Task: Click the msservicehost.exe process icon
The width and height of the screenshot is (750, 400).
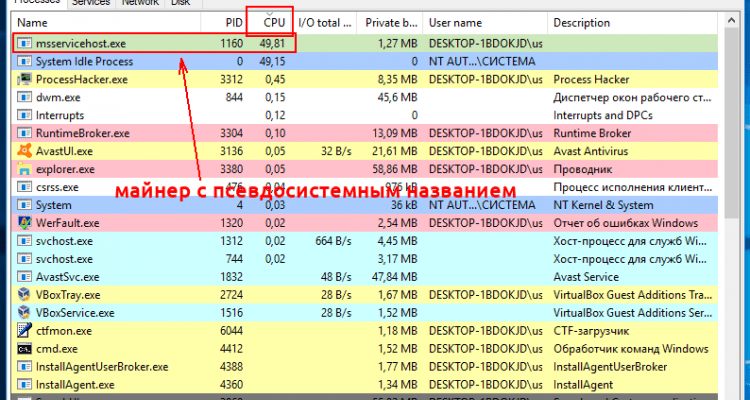Action: pyautogui.click(x=24, y=44)
